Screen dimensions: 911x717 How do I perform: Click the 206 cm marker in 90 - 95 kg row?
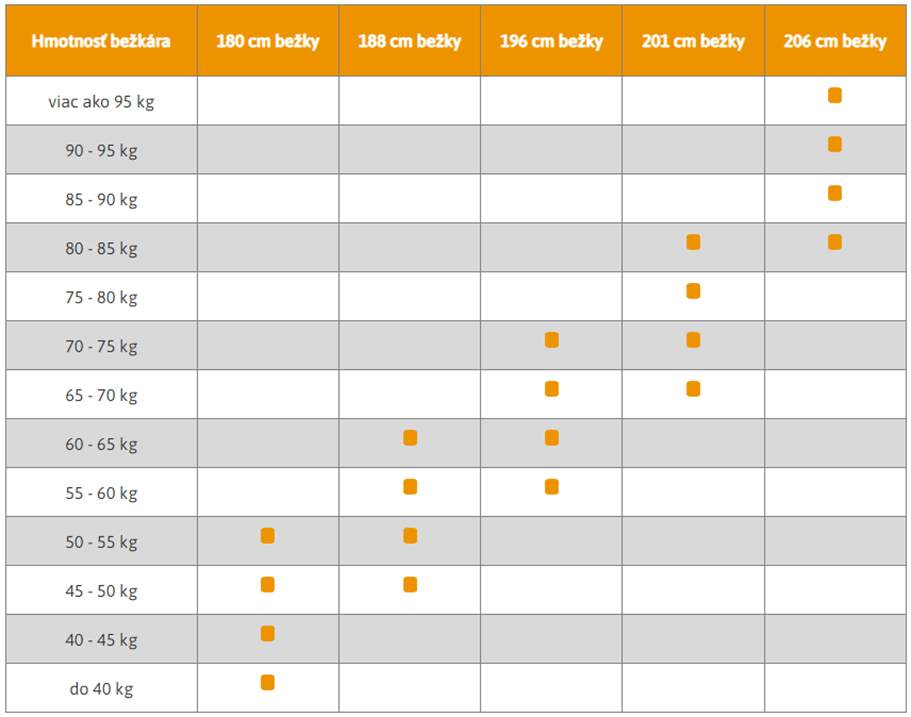click(835, 144)
